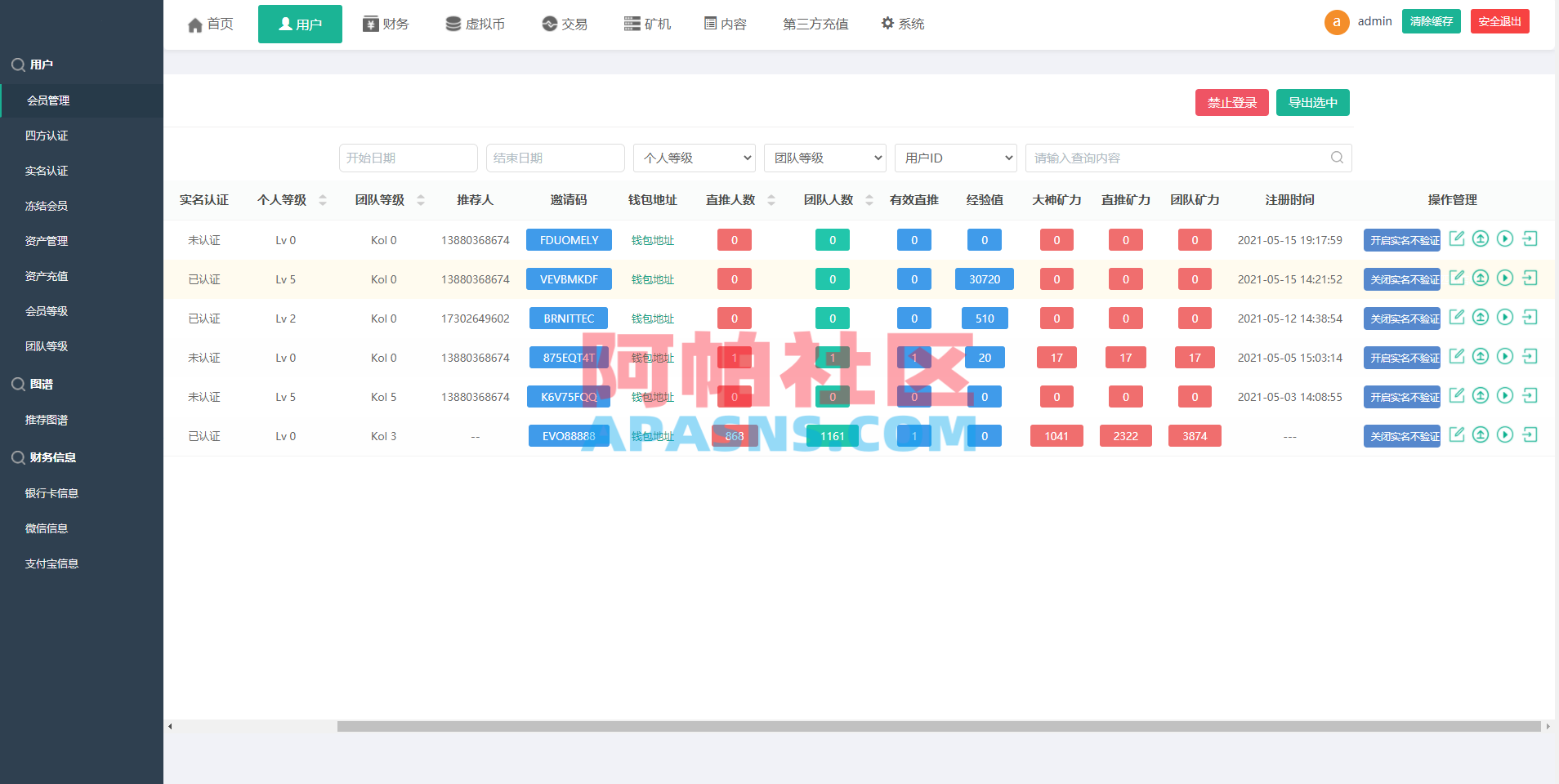The image size is (1559, 784).
Task: Click the login-arrow icon in the 875EQT4T row
Action: (1530, 356)
